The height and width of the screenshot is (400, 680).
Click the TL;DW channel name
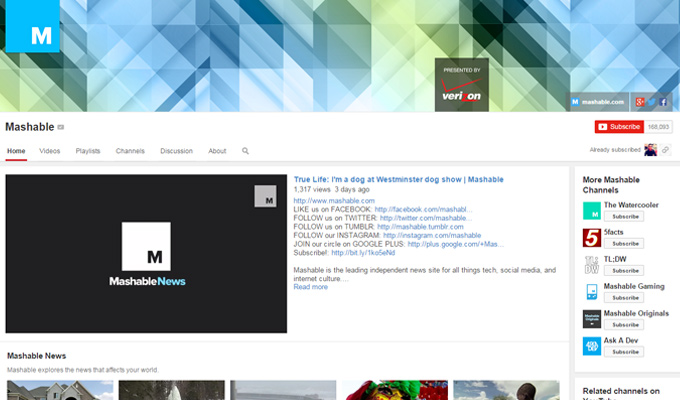pyautogui.click(x=615, y=259)
